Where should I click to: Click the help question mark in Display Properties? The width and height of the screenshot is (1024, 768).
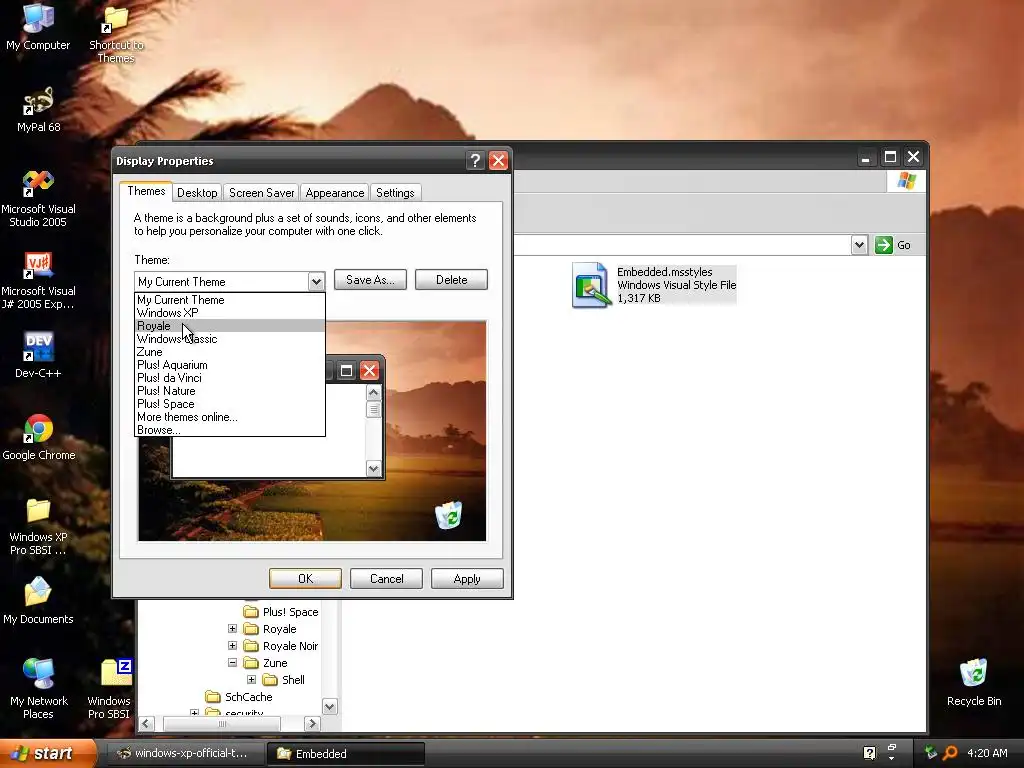point(475,161)
